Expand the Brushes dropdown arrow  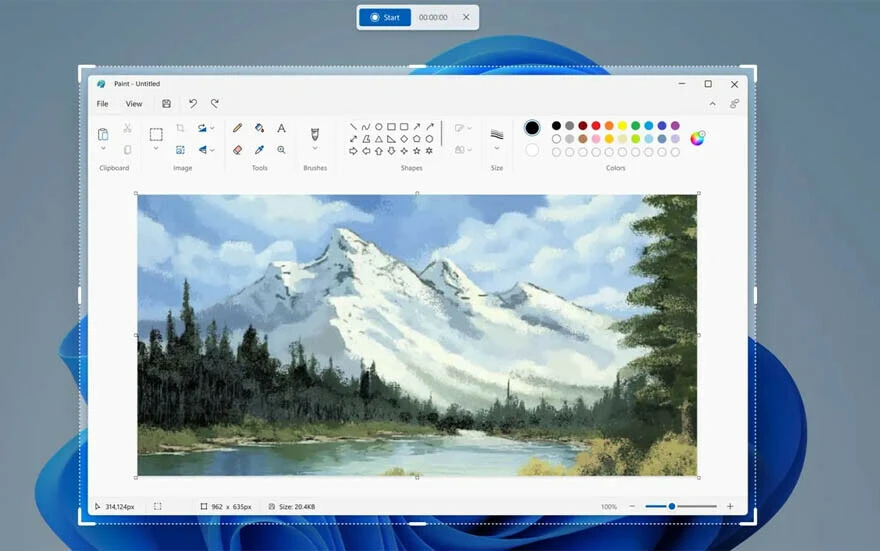pyautogui.click(x=315, y=149)
